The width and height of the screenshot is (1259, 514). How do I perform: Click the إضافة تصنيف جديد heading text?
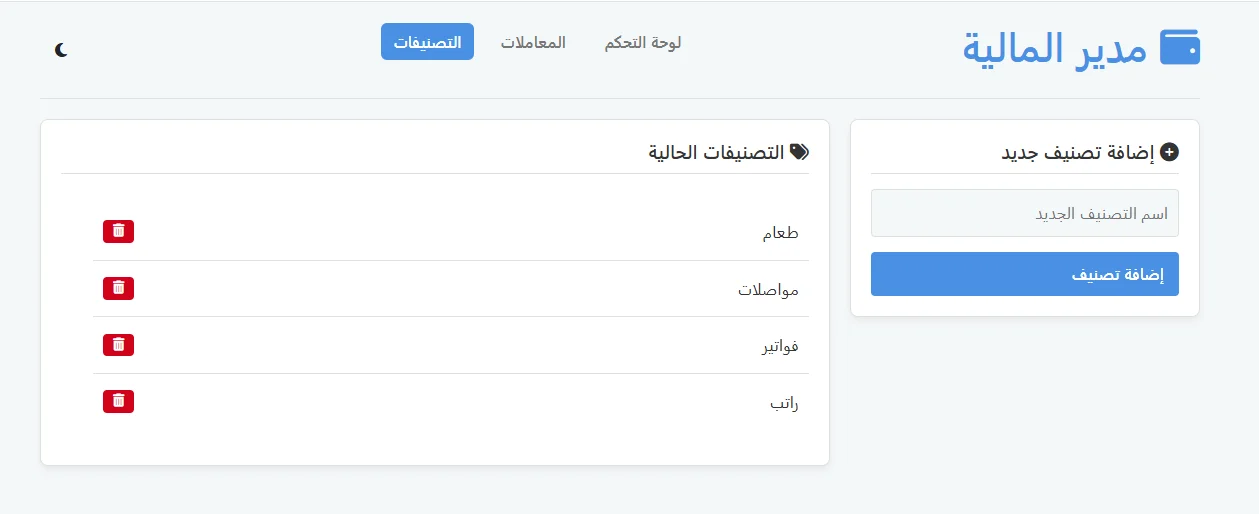pyautogui.click(x=1077, y=152)
